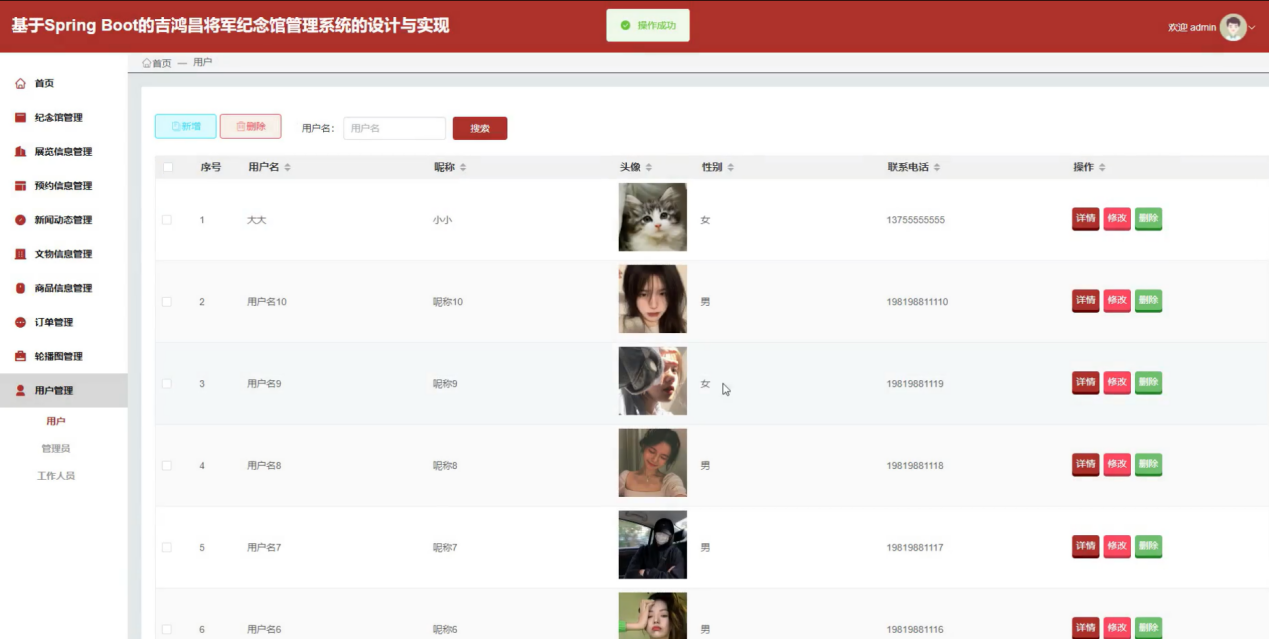Image resolution: width=1269 pixels, height=639 pixels.
Task: Open 轮播图管理 menu
Action: pos(64,356)
